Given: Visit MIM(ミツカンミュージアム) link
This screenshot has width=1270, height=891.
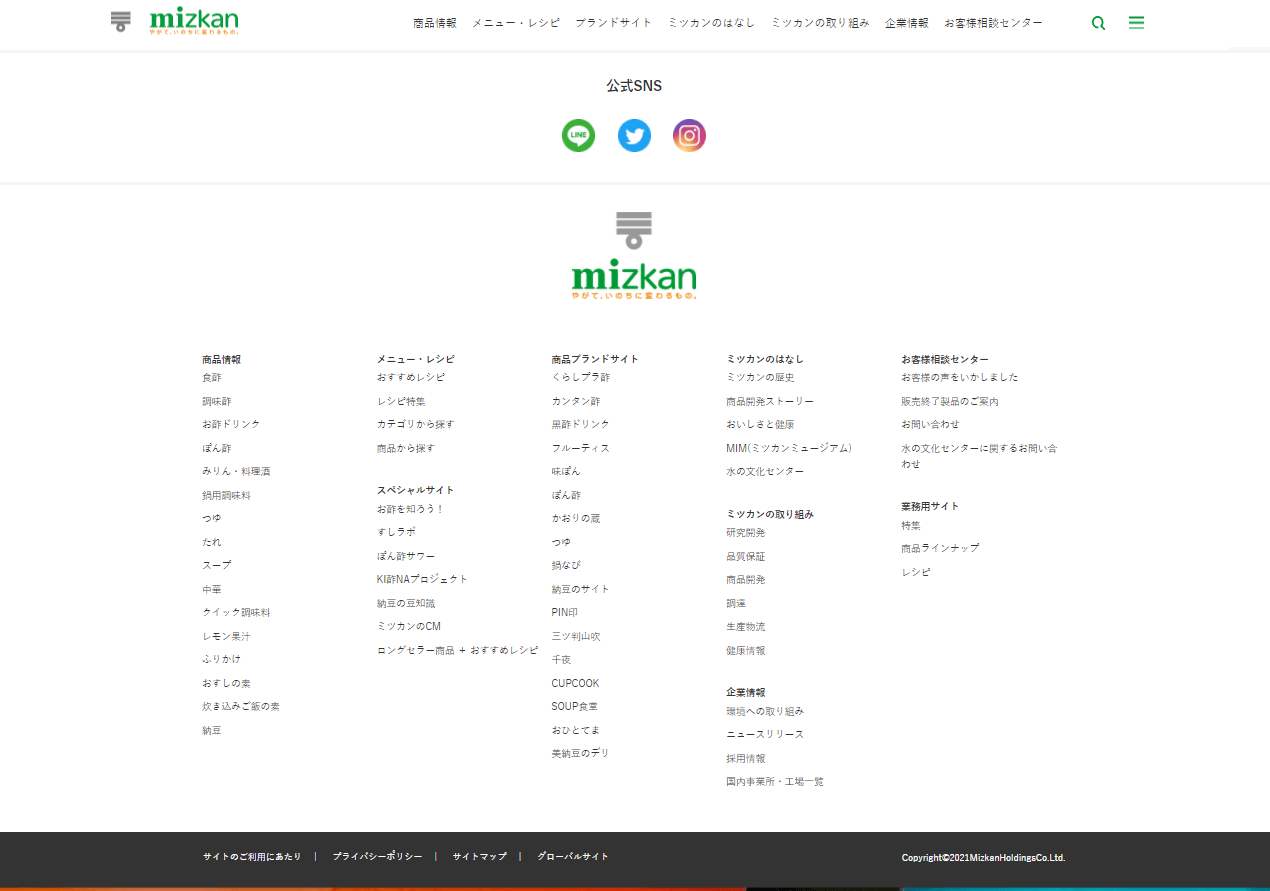Looking at the screenshot, I should (789, 448).
